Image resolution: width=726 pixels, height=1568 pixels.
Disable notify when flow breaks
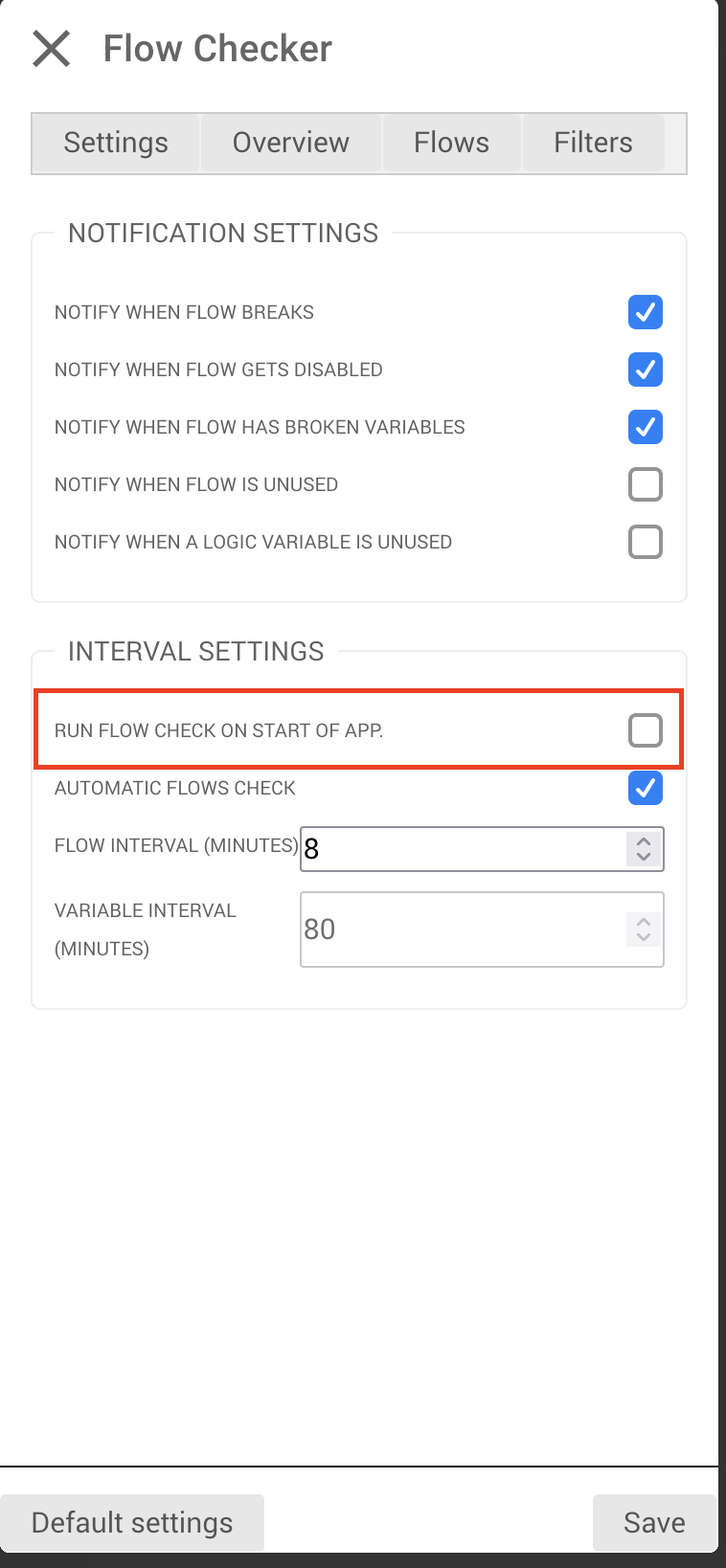tap(645, 312)
